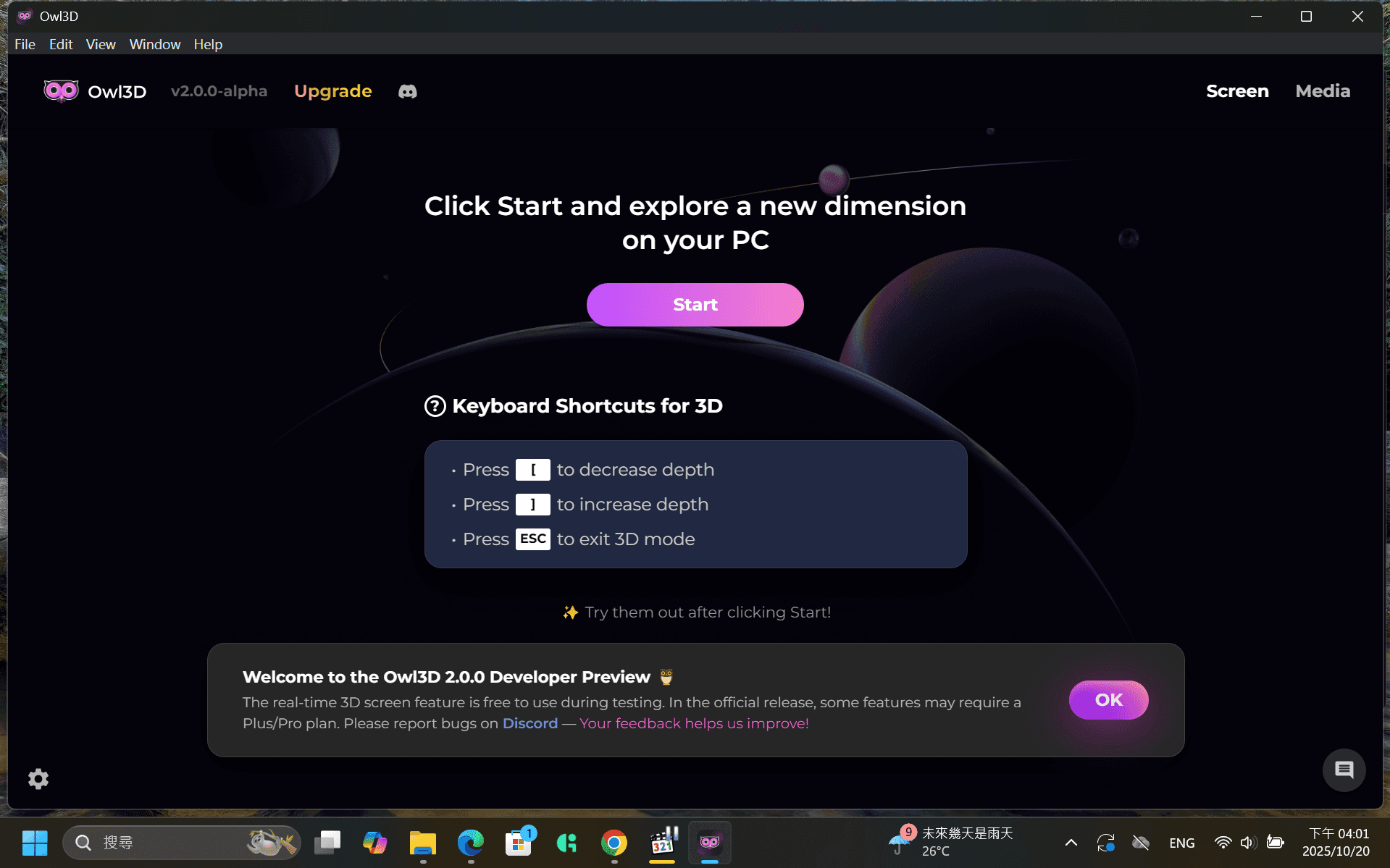Click the '[' key badge

[533, 470]
